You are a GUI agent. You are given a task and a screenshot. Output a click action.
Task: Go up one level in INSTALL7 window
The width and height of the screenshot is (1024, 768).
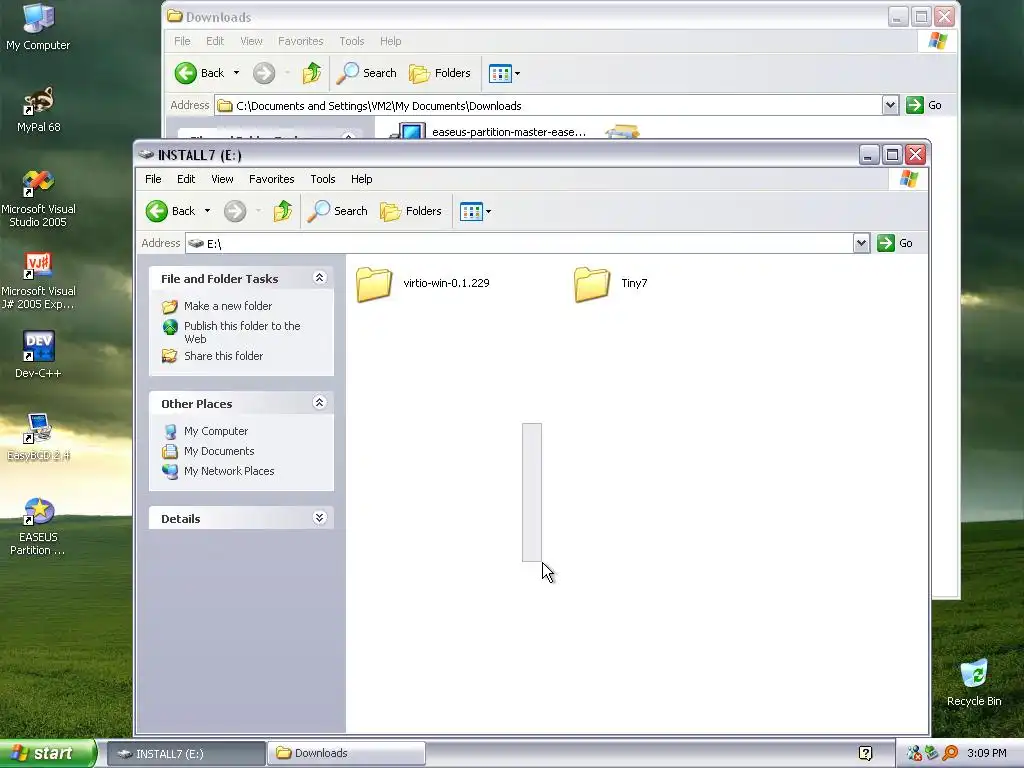point(282,211)
